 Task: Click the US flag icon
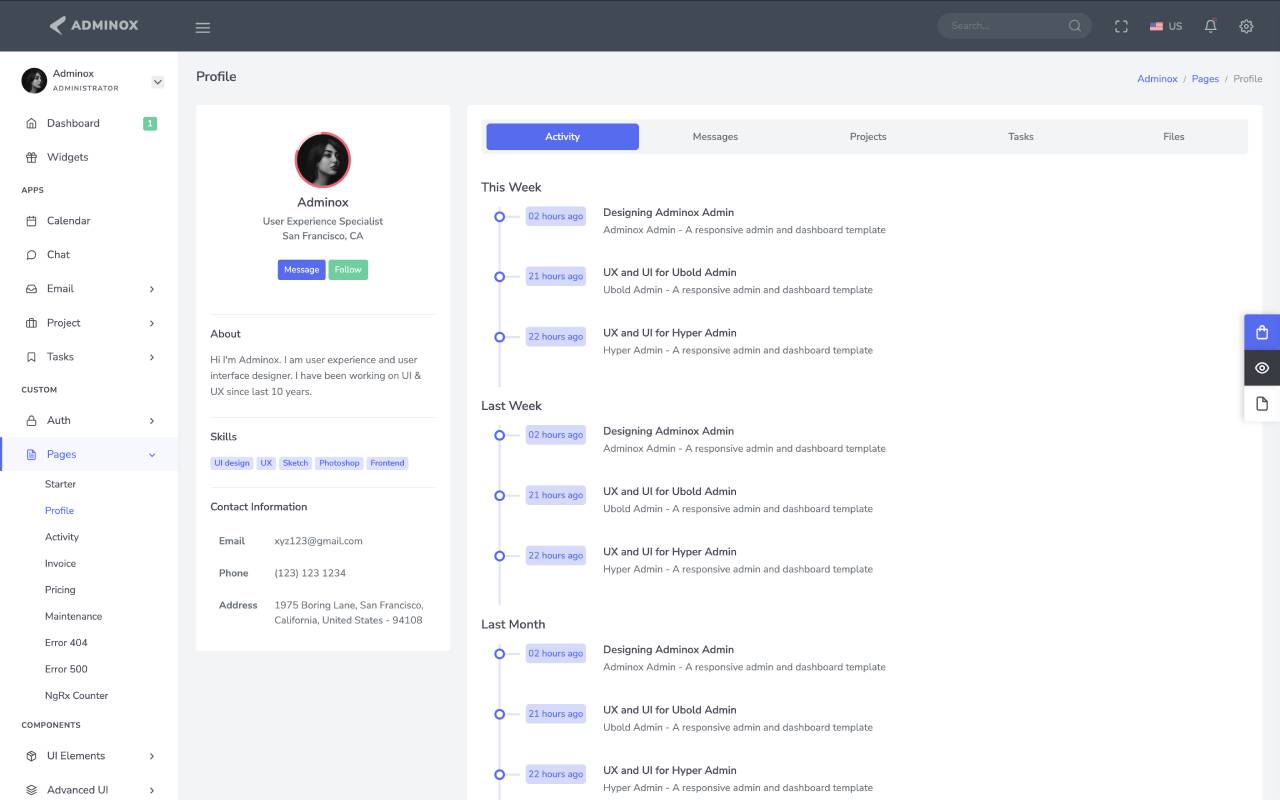click(1156, 27)
